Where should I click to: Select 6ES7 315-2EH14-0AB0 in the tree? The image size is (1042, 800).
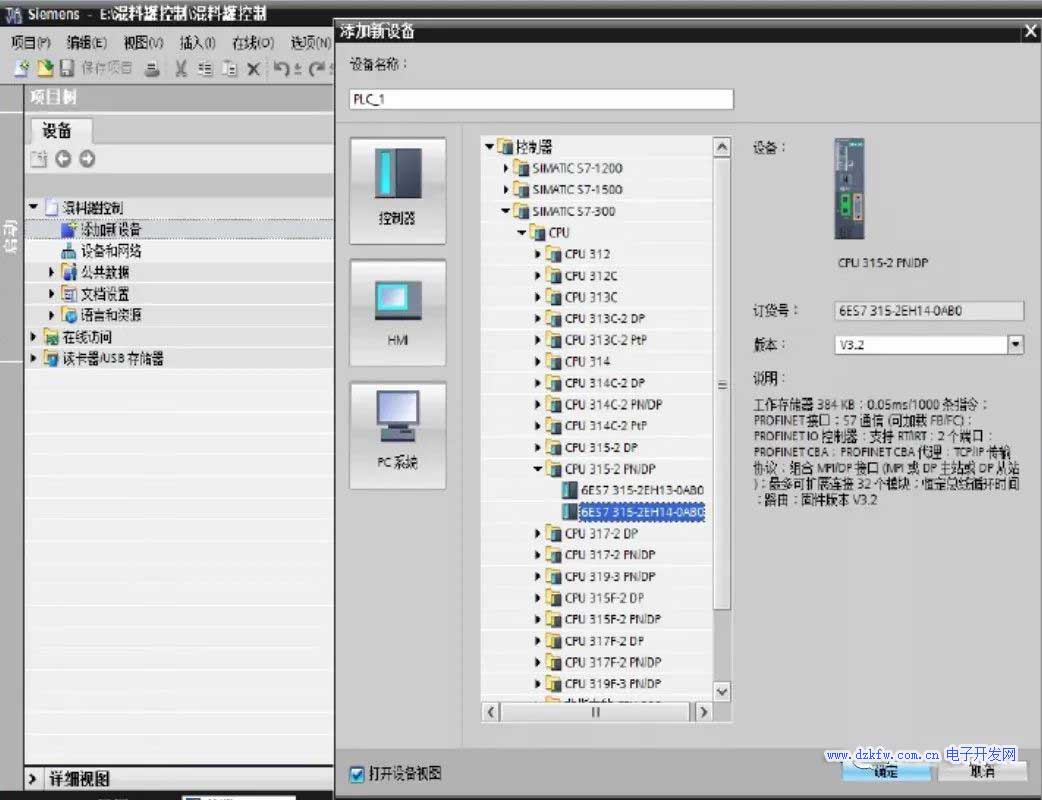(x=642, y=512)
